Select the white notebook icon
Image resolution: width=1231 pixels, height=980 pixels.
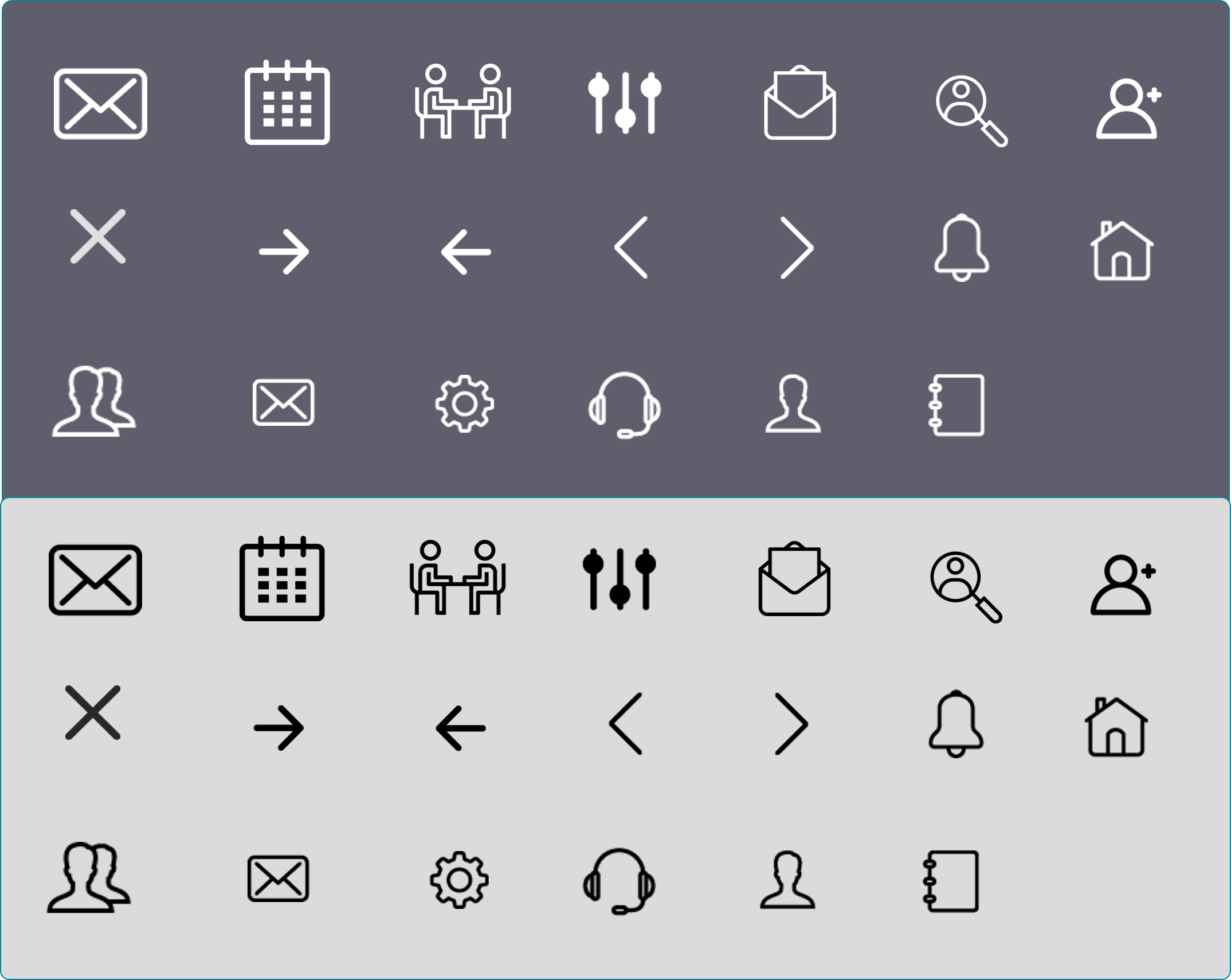pyautogui.click(x=956, y=405)
